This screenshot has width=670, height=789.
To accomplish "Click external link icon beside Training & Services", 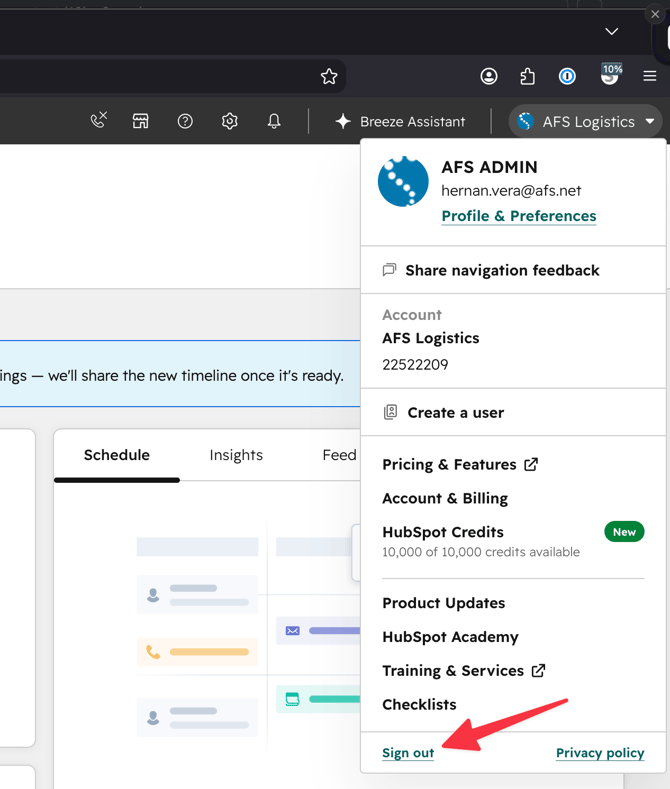I will pos(538,670).
